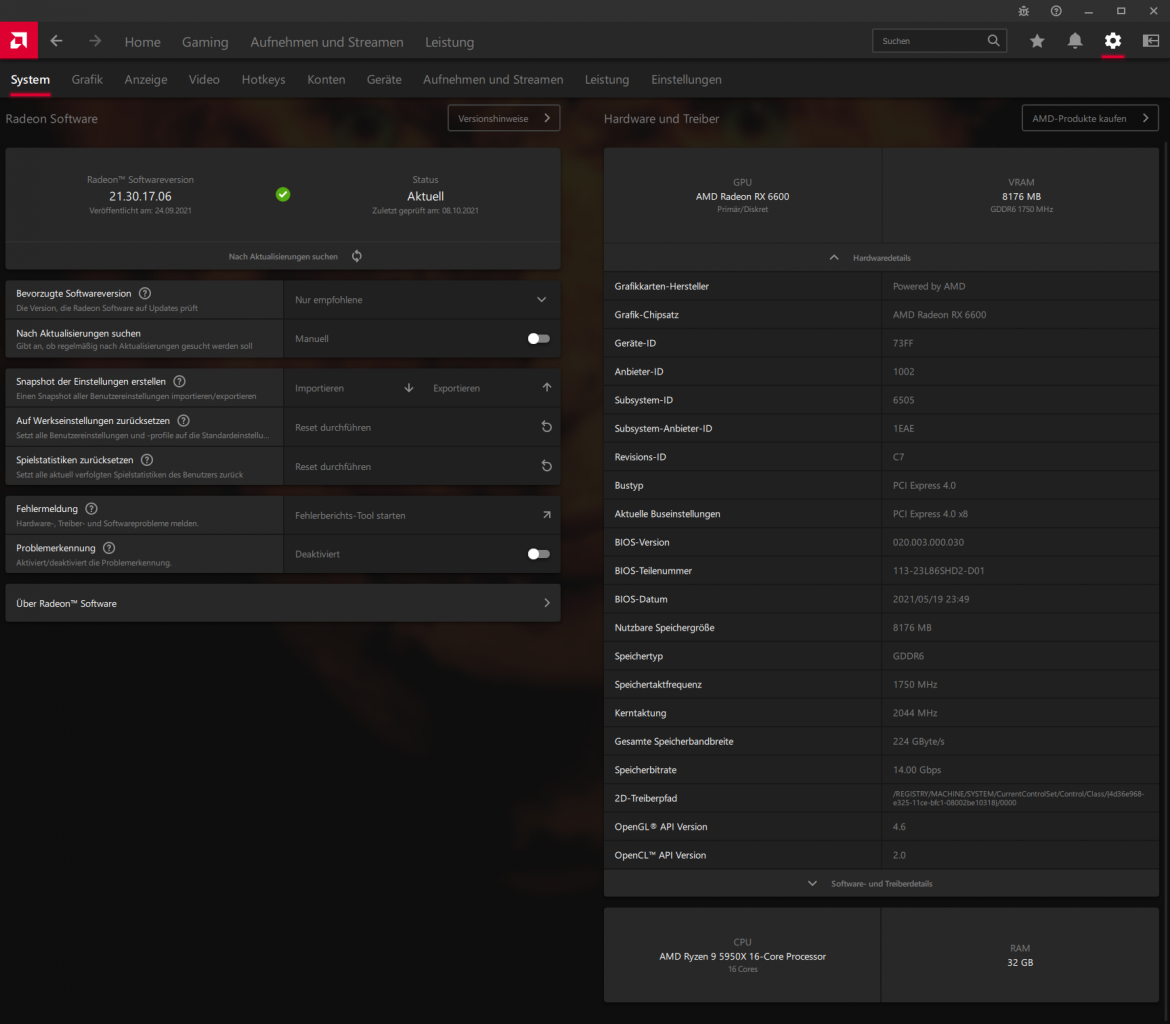Screen dimensions: 1170x1024
Task: Click Reset durchführen for Spielstatistiken
Action: coord(422,466)
